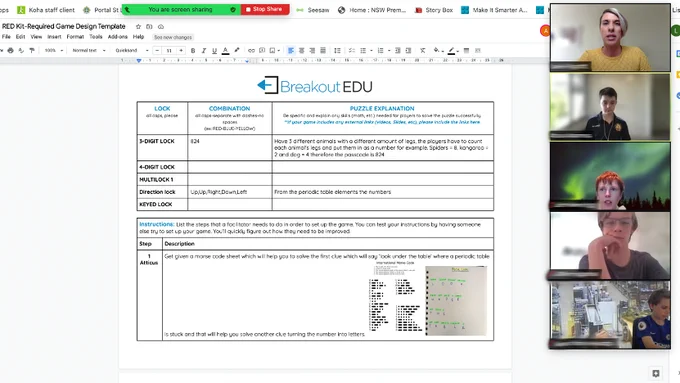Image resolution: width=680 pixels, height=383 pixels.
Task: Click the 824 combination cell
Action: coord(230,147)
